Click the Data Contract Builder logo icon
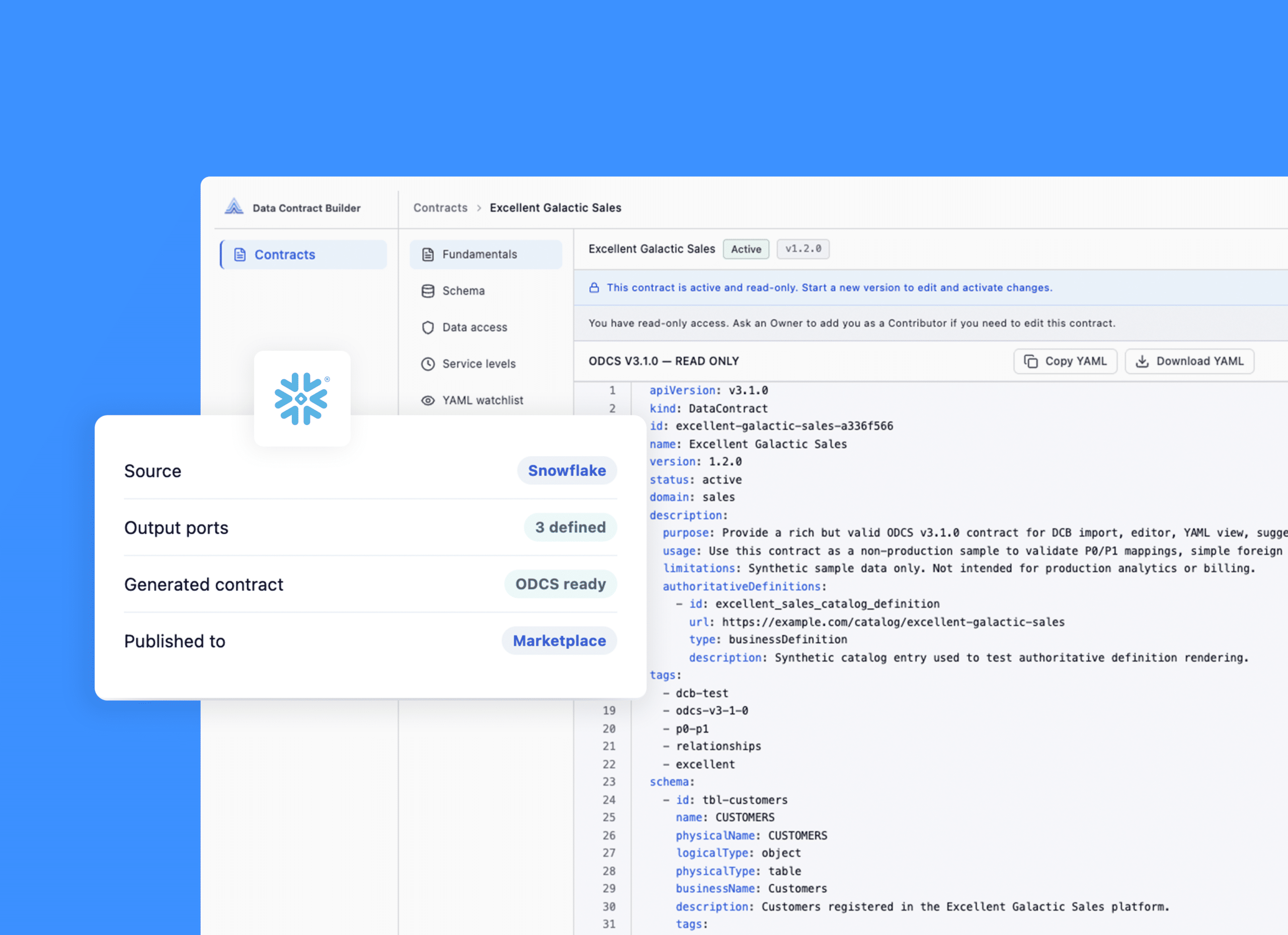This screenshot has height=935, width=1288. point(234,206)
